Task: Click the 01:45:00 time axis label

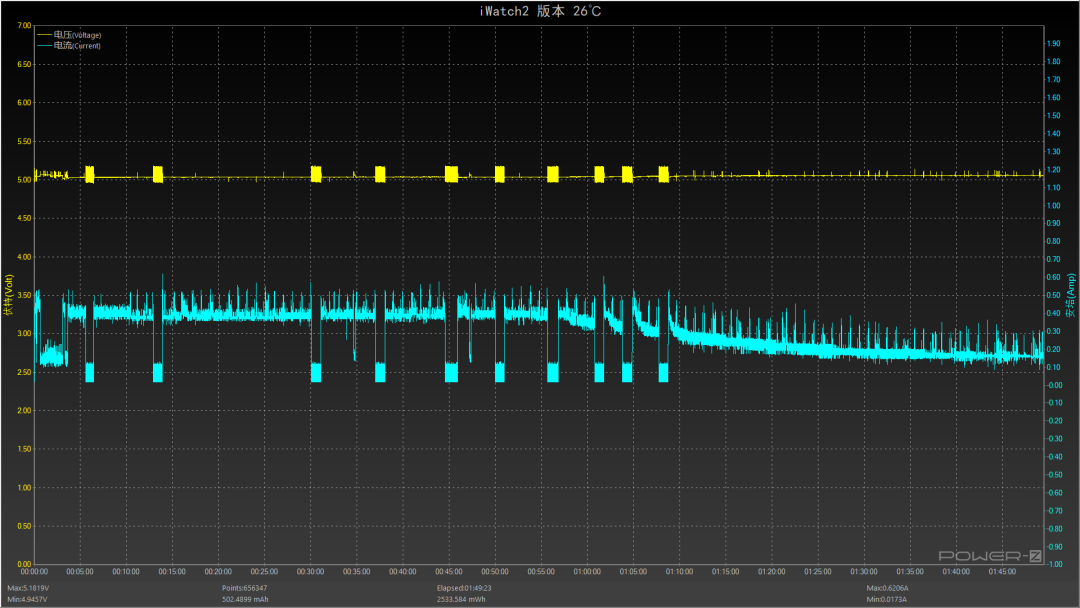Action: (1003, 572)
